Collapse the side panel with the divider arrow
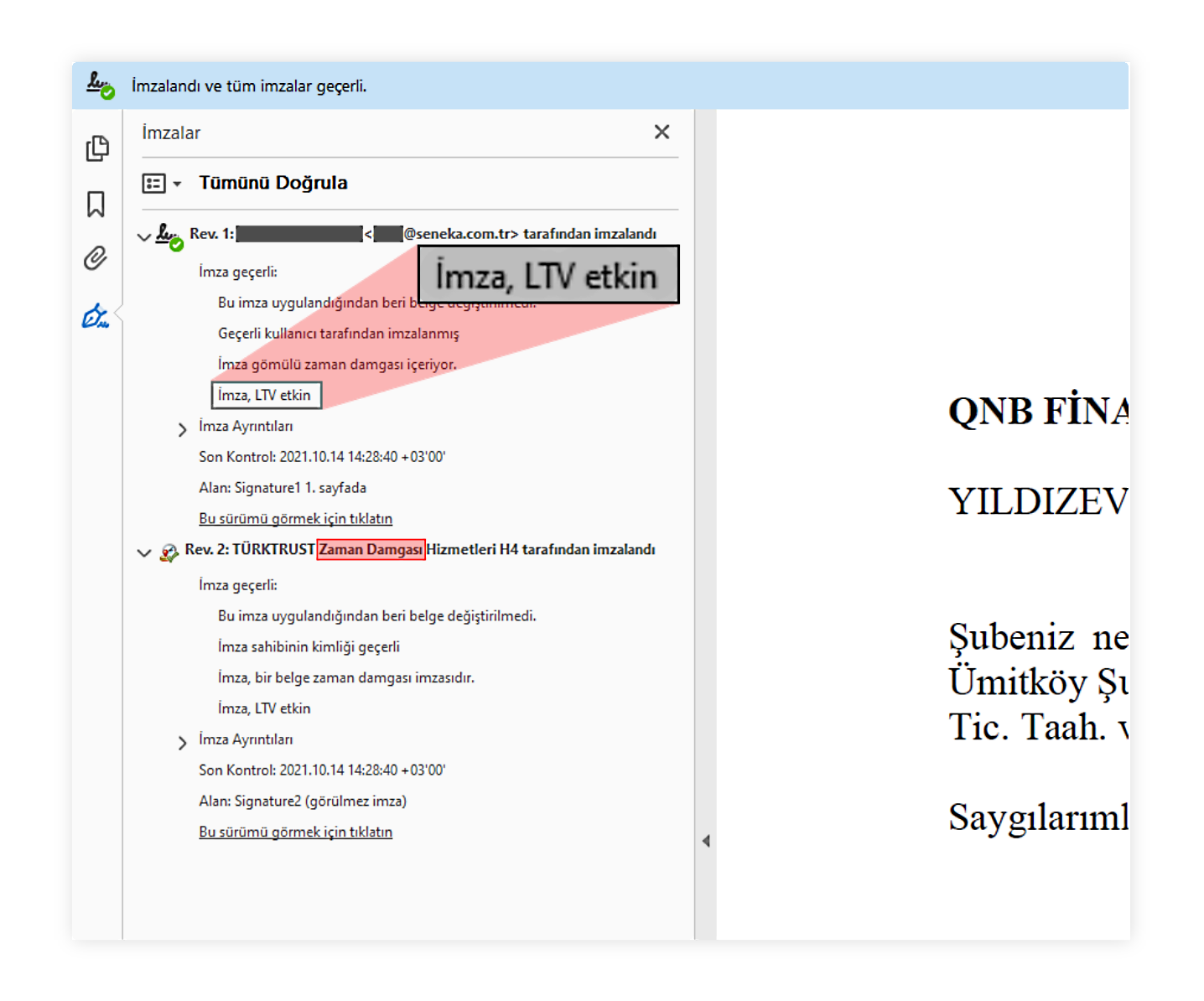 (706, 841)
